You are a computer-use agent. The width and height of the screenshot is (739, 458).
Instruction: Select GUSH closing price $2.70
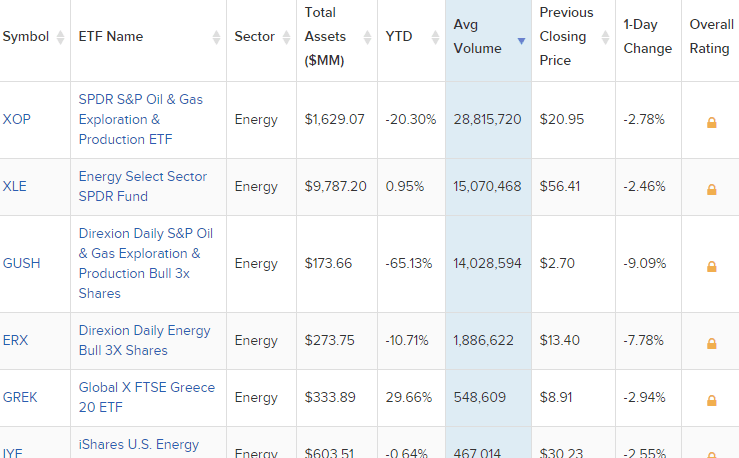[557, 263]
